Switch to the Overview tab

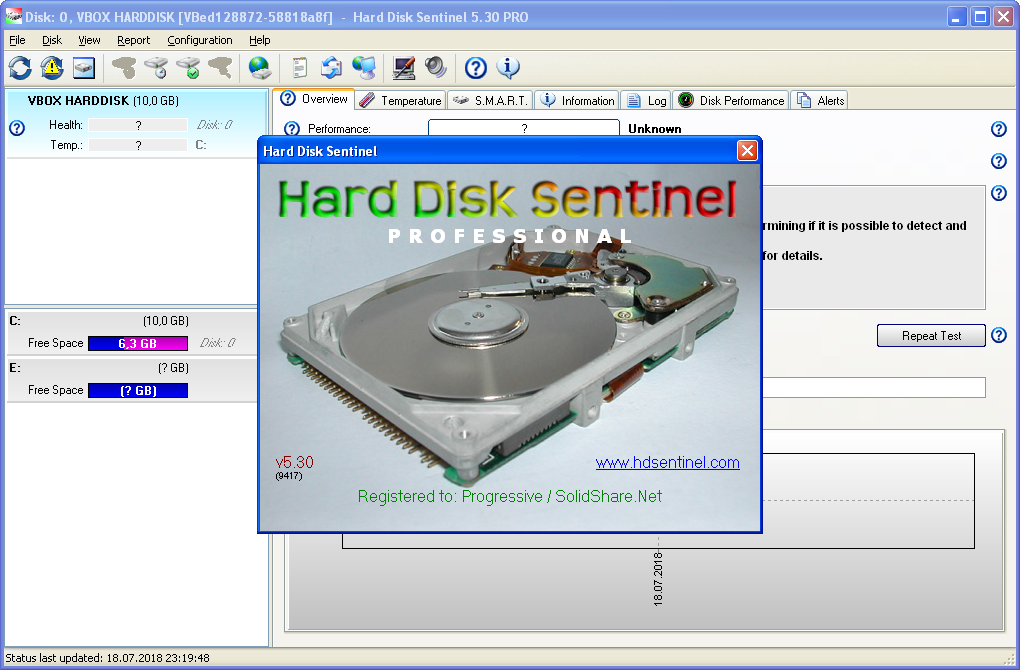pos(314,99)
